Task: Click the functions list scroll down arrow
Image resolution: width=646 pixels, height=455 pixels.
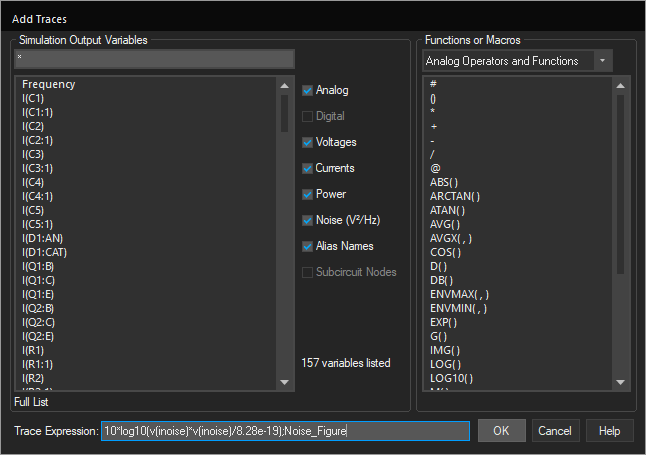Action: [620, 382]
